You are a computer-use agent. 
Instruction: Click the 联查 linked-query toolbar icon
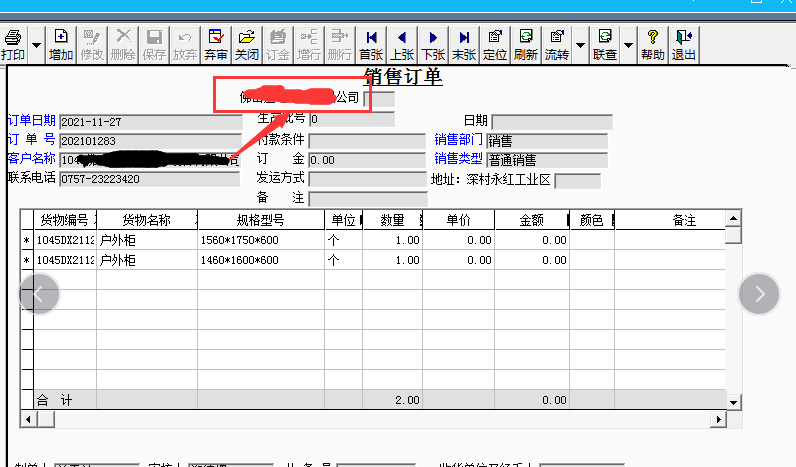[605, 45]
